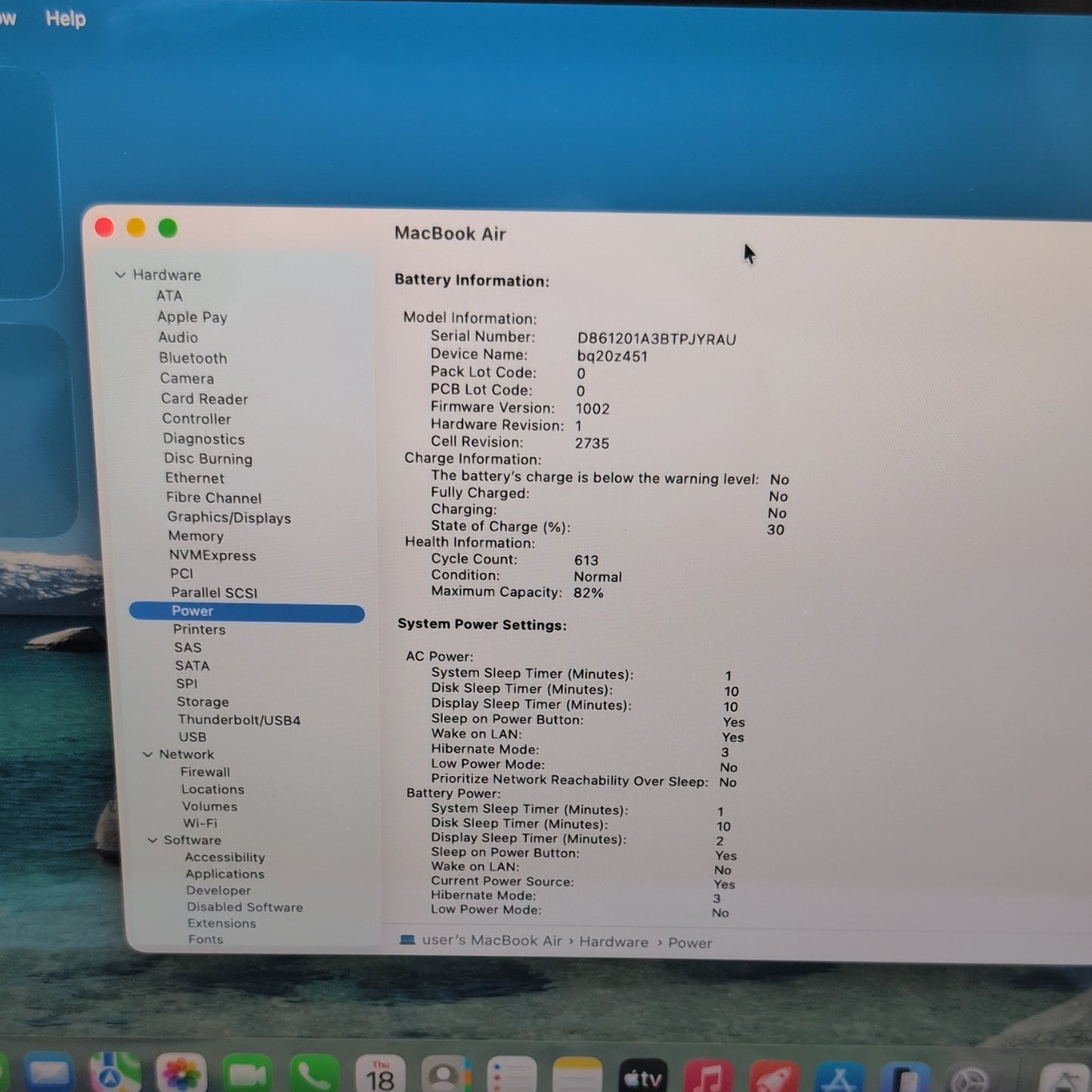This screenshot has width=1092, height=1092.
Task: Show Audio hardware information
Action: click(x=178, y=338)
